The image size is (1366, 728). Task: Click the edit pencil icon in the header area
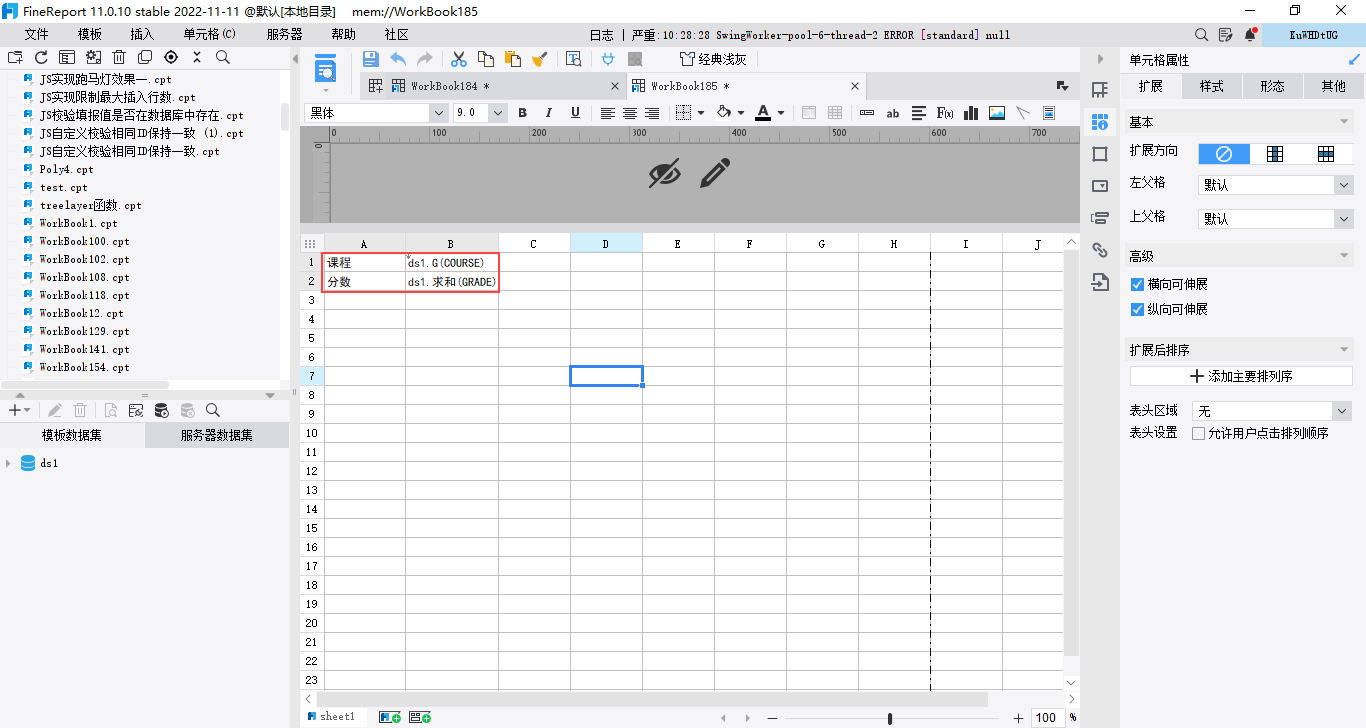(714, 173)
